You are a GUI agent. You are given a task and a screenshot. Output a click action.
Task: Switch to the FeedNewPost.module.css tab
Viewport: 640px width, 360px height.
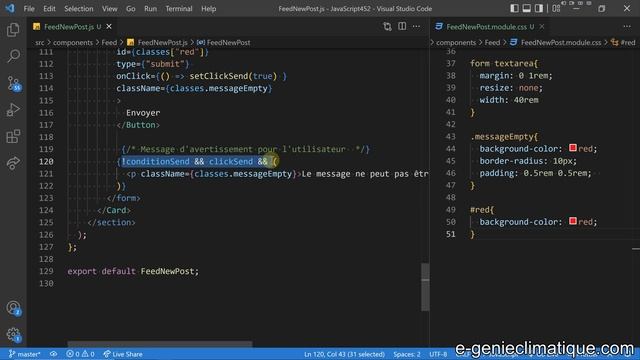486,27
